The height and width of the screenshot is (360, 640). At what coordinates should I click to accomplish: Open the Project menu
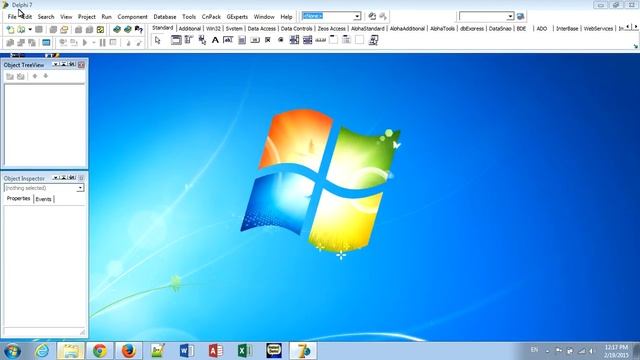click(87, 17)
